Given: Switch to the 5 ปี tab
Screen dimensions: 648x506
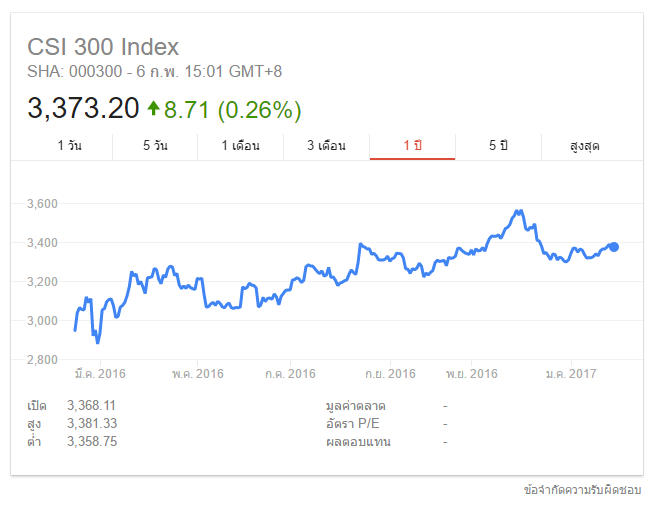Looking at the screenshot, I should pyautogui.click(x=498, y=146).
